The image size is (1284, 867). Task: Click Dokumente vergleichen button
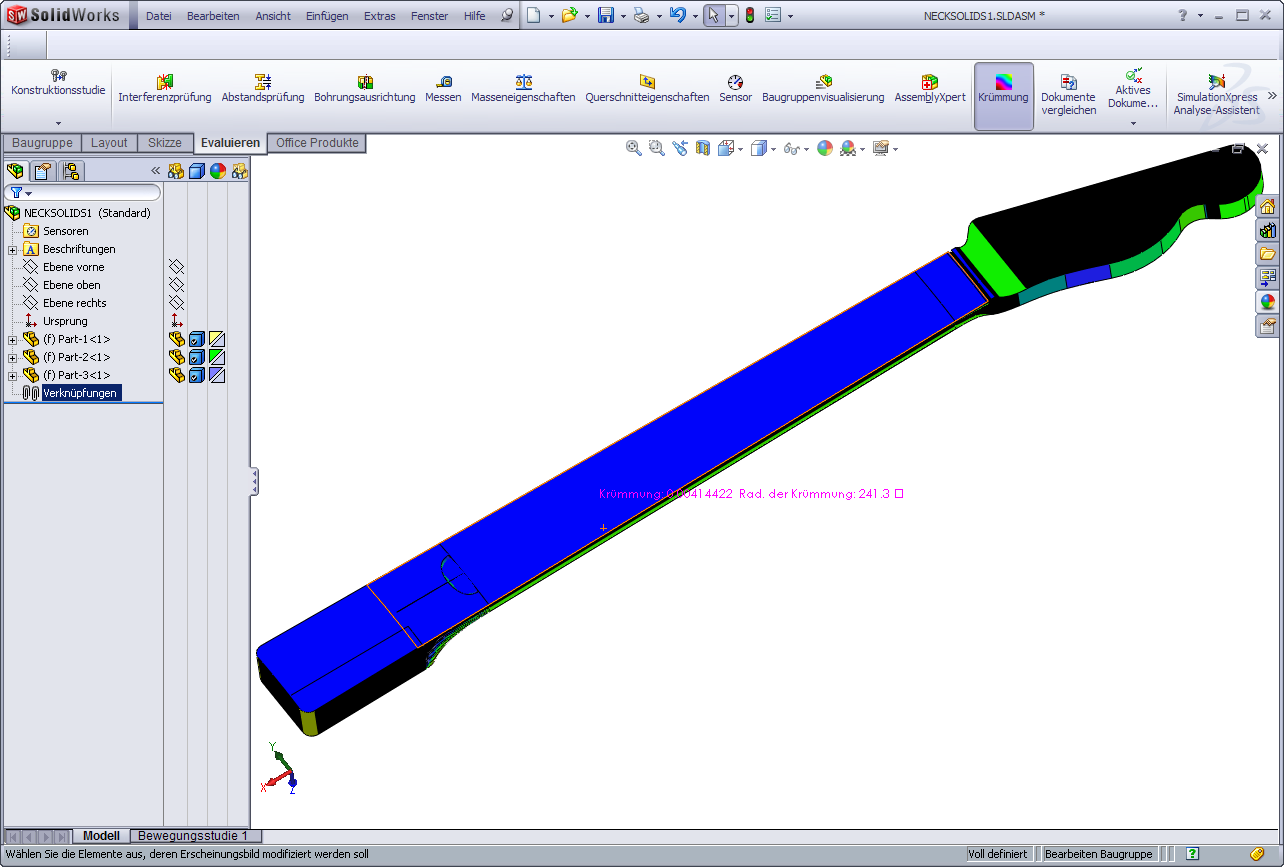tap(1068, 95)
